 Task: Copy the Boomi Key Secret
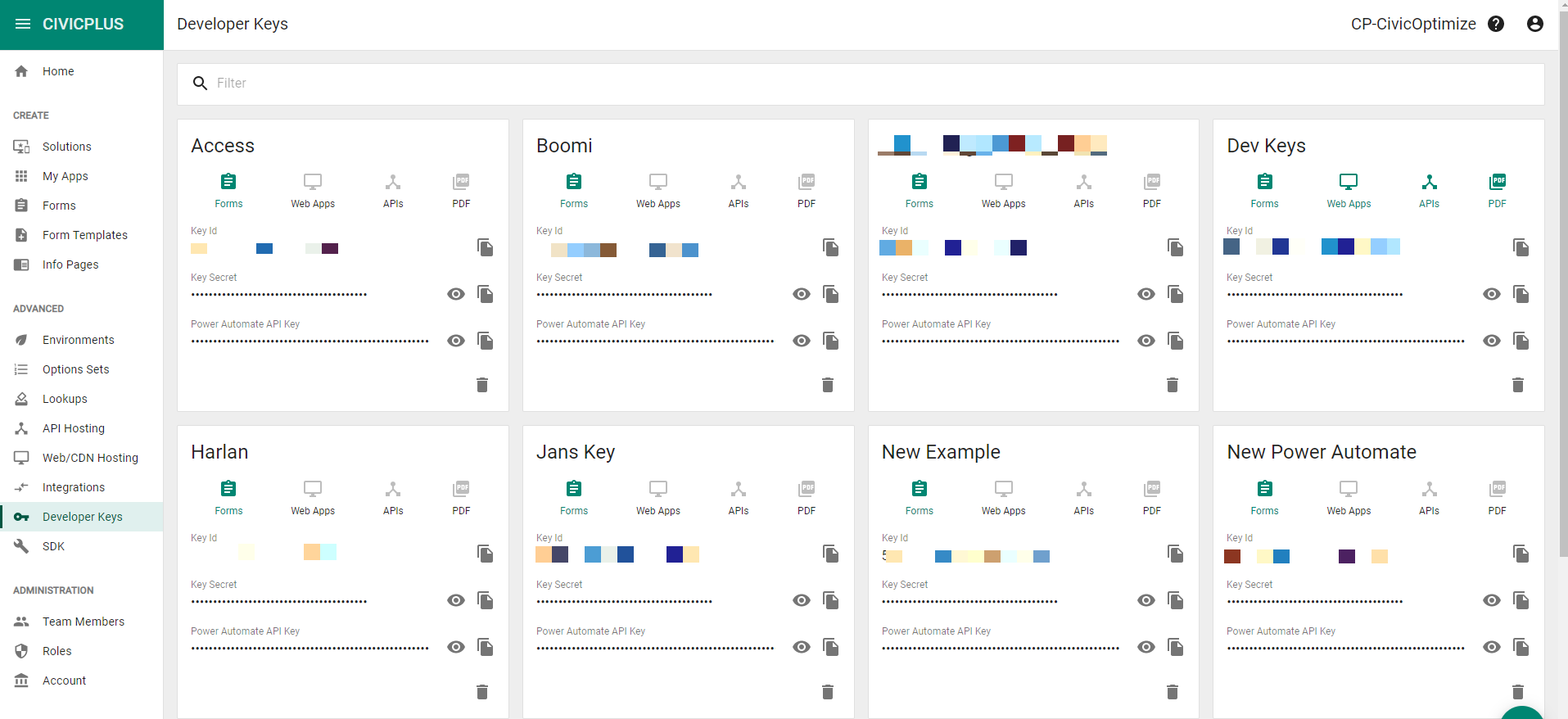[x=831, y=294]
